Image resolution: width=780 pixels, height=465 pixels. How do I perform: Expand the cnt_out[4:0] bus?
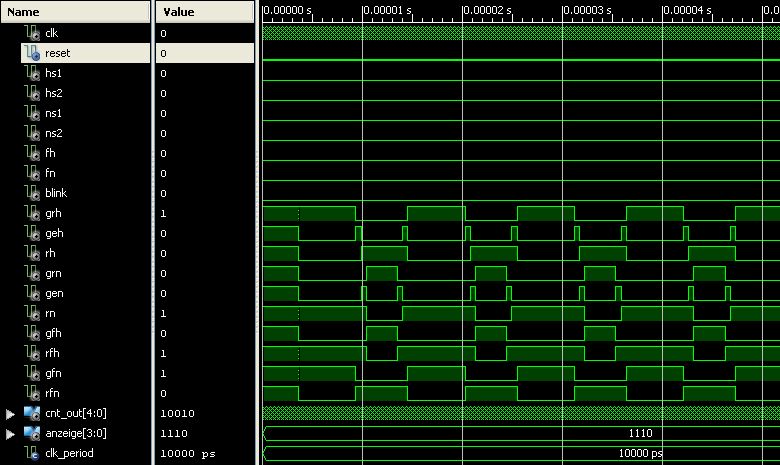point(11,413)
